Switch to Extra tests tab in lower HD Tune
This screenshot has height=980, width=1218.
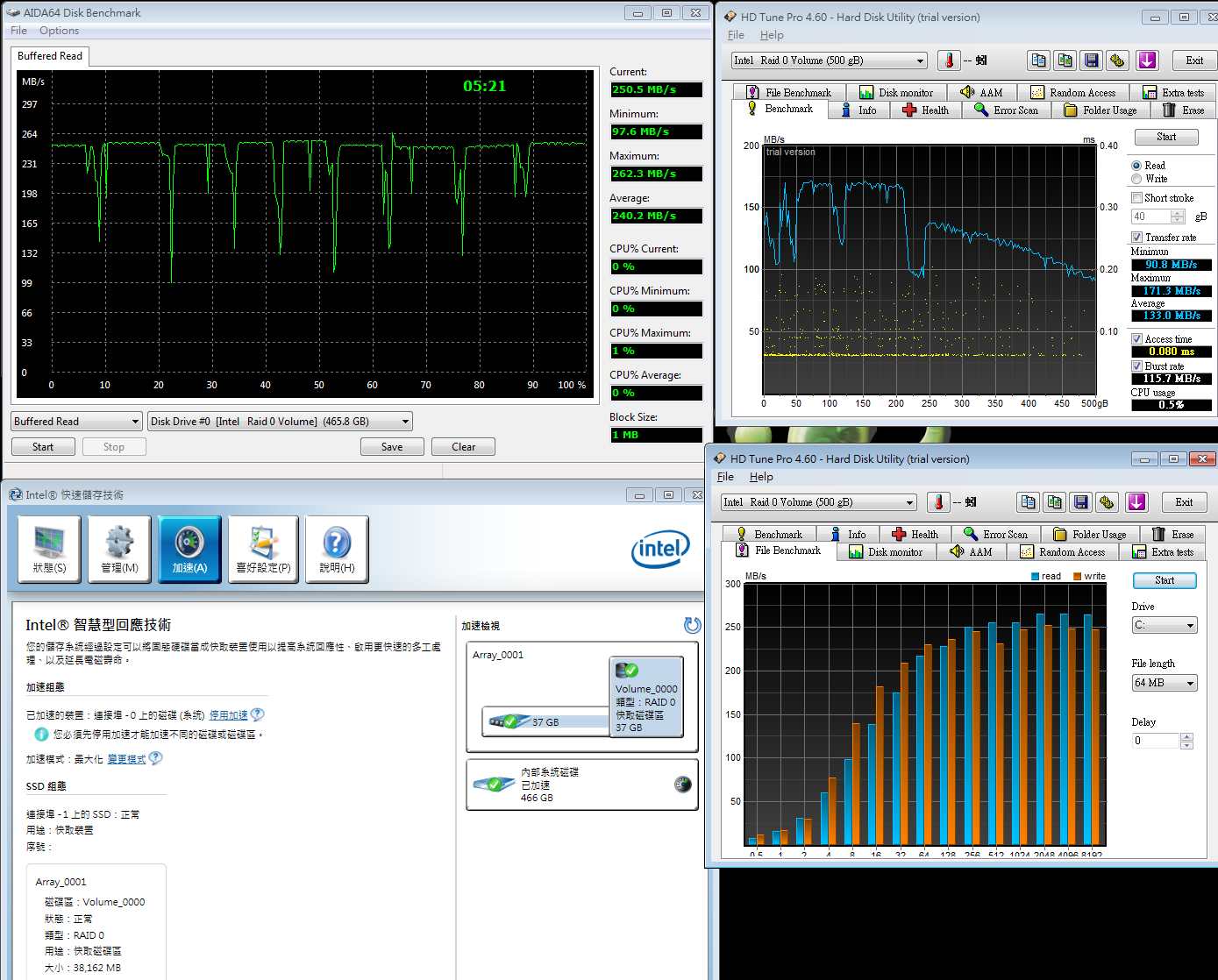click(x=1163, y=551)
